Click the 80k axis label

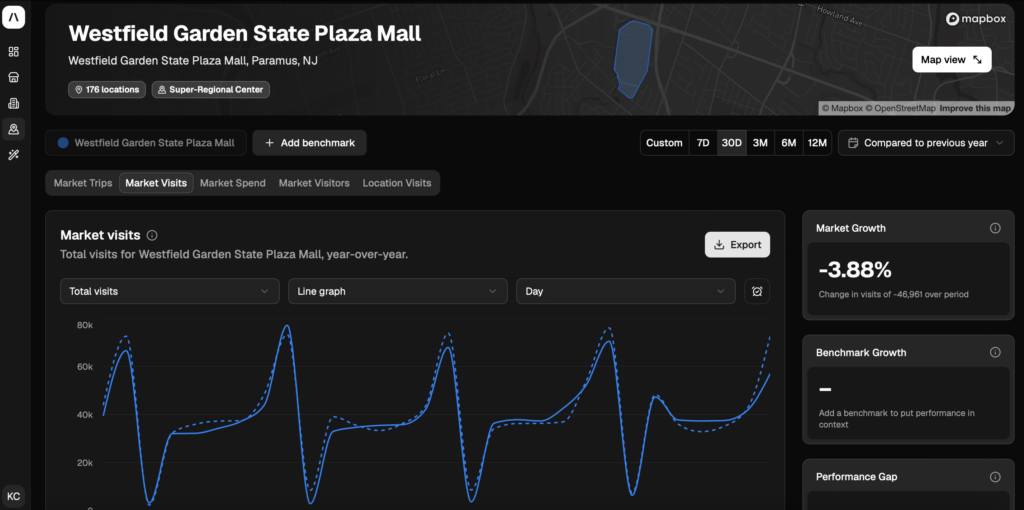(84, 325)
